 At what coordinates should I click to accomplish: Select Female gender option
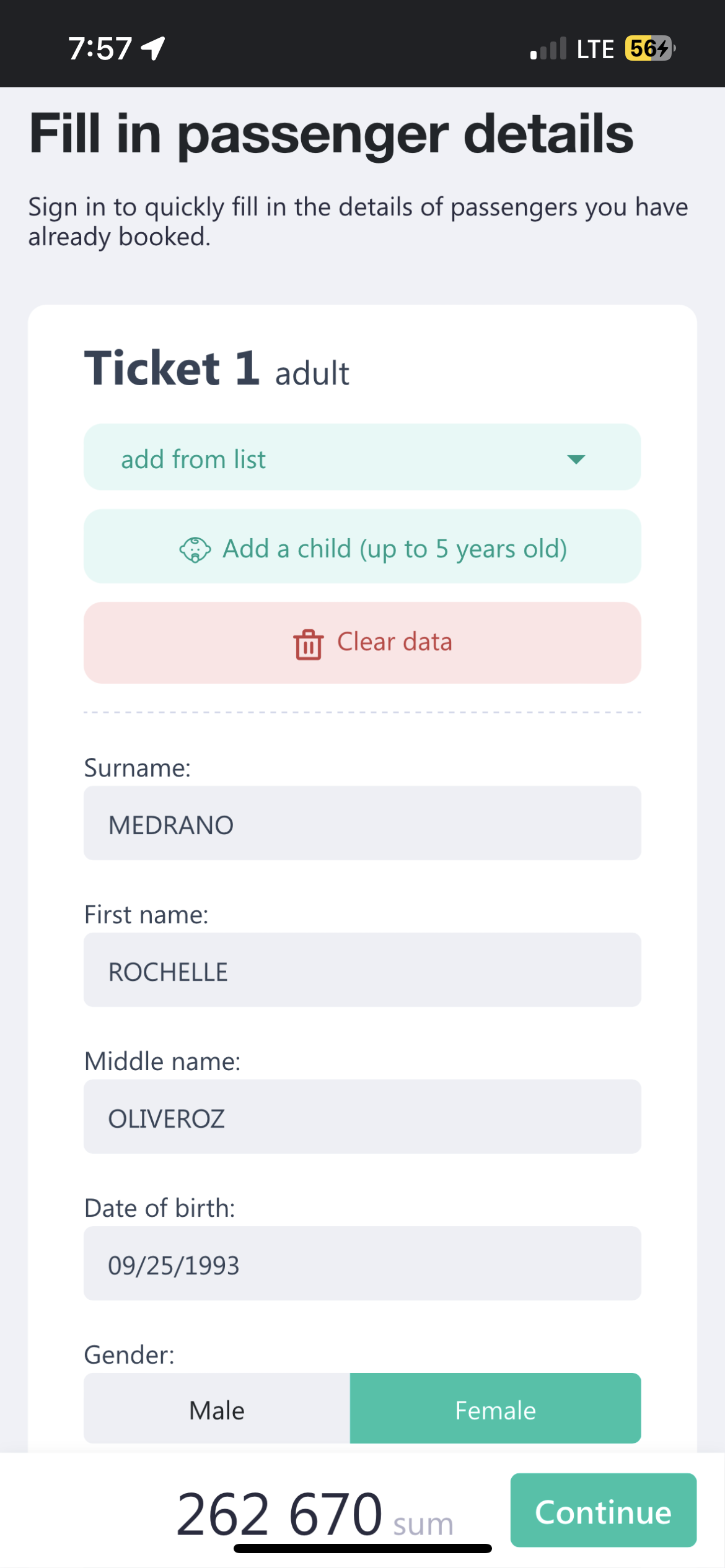[495, 1410]
